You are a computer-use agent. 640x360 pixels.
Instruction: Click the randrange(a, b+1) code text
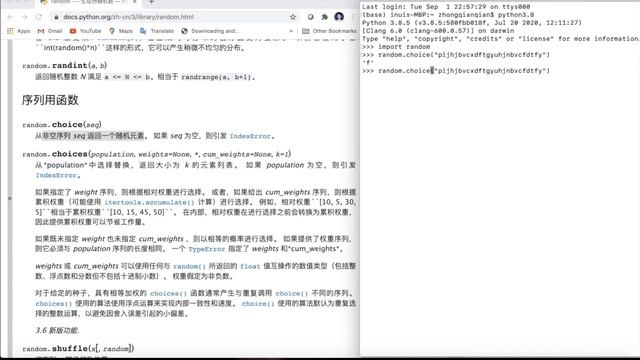click(x=216, y=77)
